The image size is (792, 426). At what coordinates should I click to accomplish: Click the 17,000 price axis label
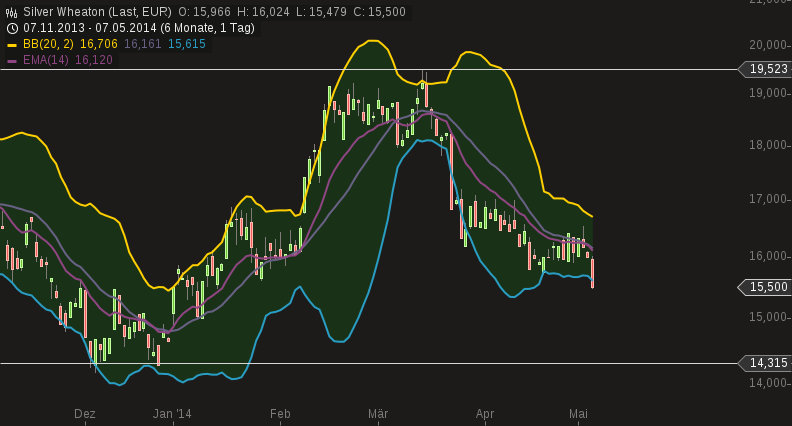pos(769,199)
